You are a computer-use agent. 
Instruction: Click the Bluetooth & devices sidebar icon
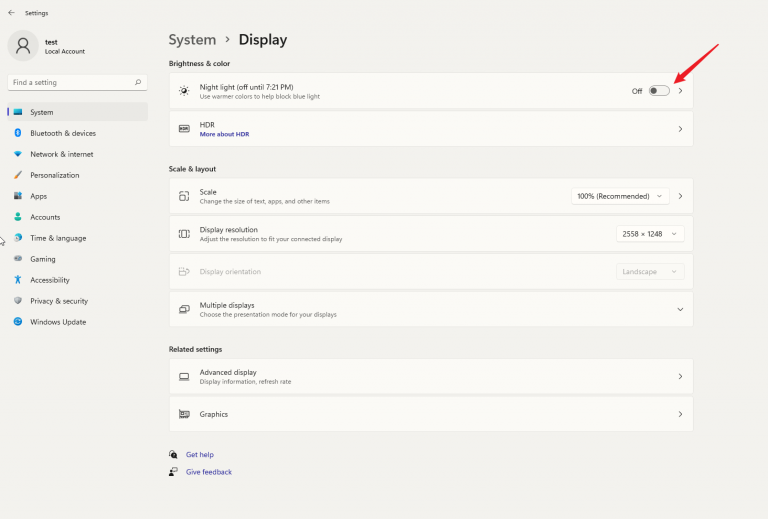coord(18,133)
